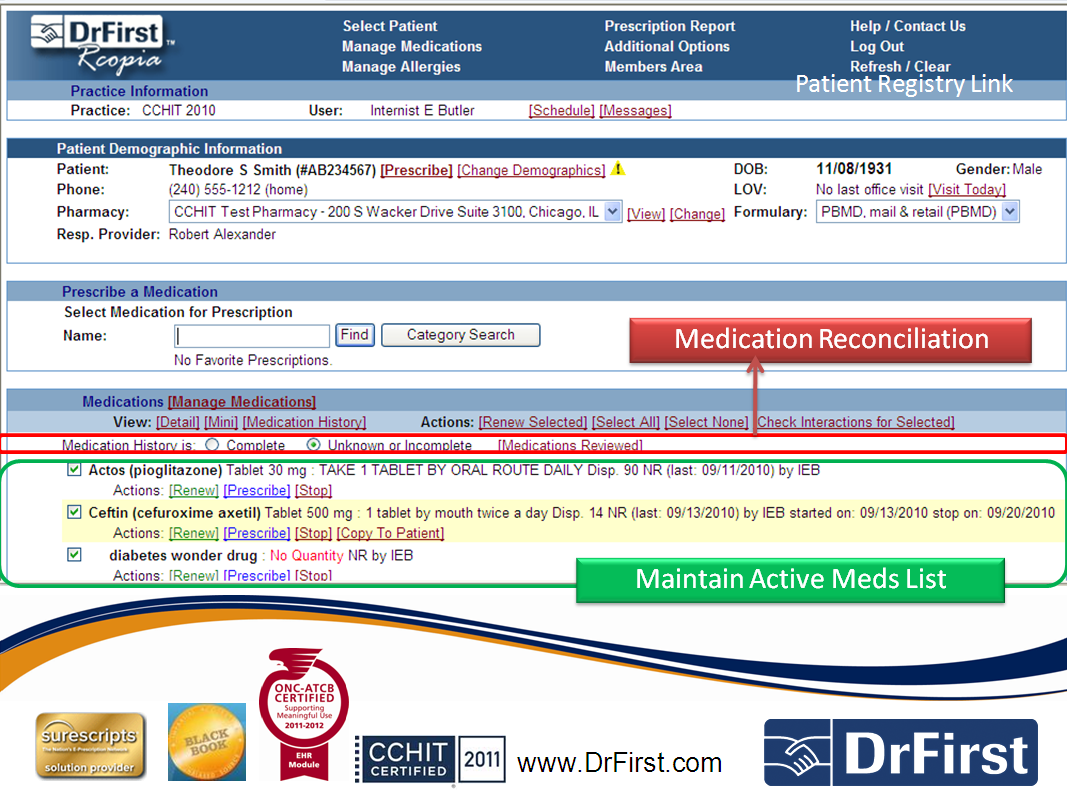
Task: Click Renew for Actos
Action: (194, 490)
